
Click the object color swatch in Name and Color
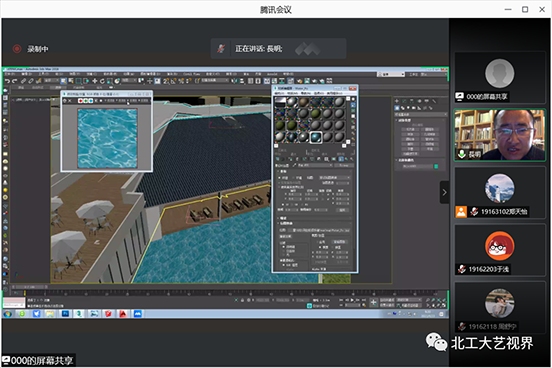tap(436, 166)
